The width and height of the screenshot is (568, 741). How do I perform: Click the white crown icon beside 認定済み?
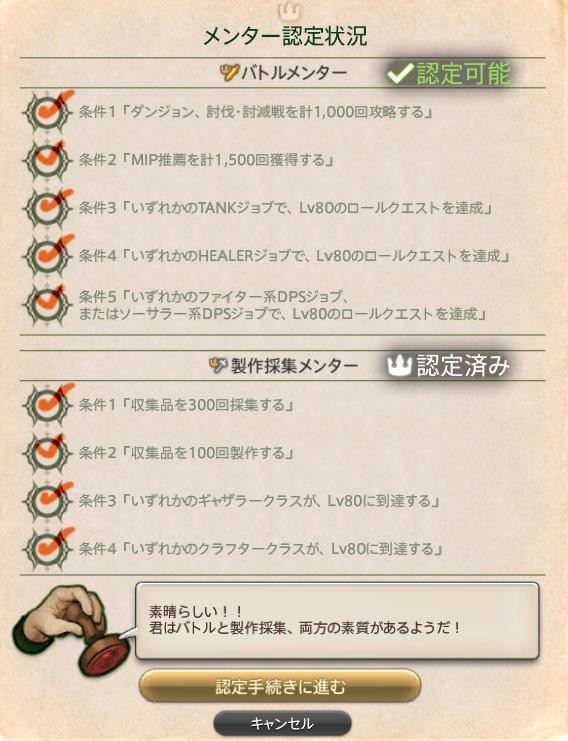click(400, 366)
